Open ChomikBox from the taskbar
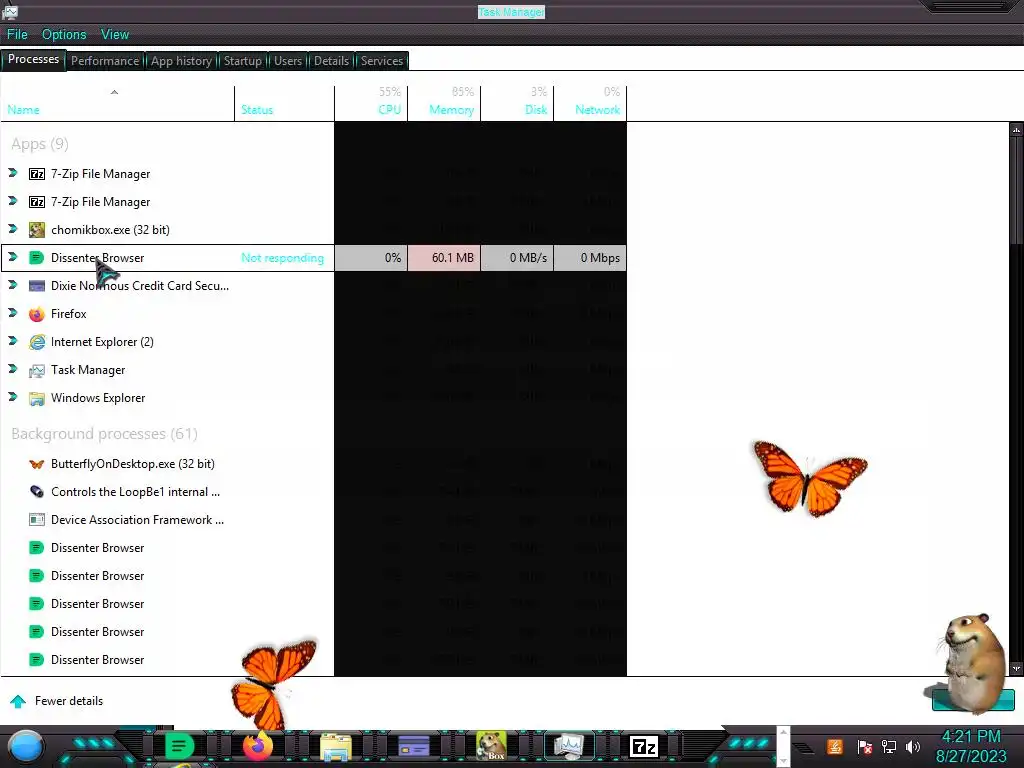The image size is (1024, 768). 491,746
